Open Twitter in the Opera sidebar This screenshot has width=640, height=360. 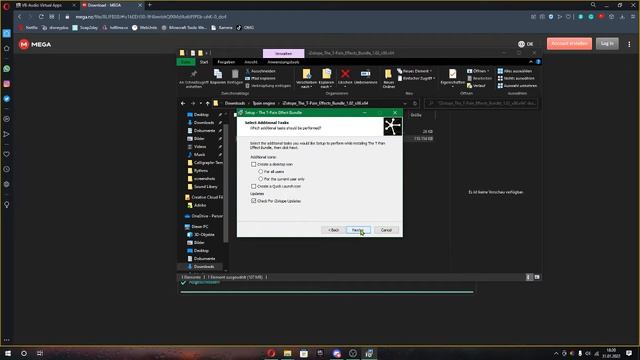7,99
